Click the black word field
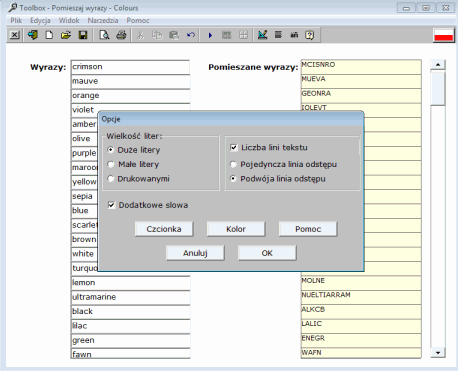 click(130, 311)
